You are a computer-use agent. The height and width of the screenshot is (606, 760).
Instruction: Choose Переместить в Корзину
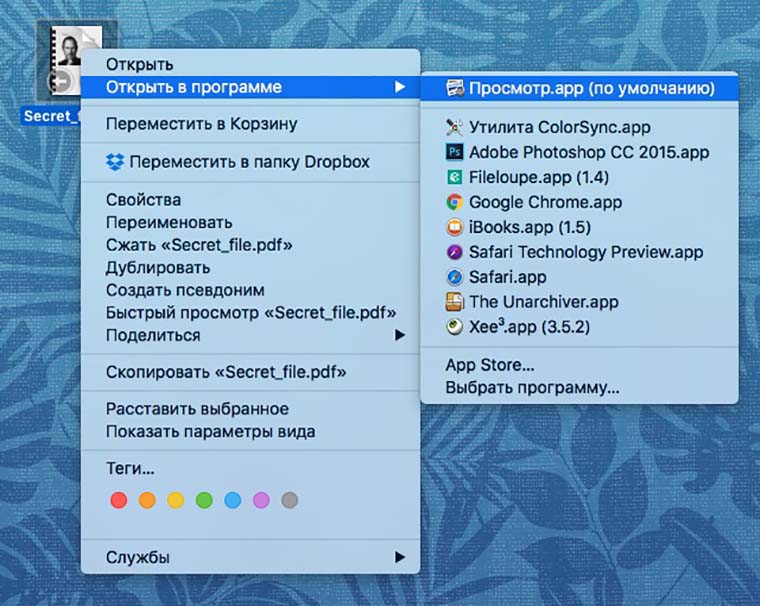tap(251, 124)
